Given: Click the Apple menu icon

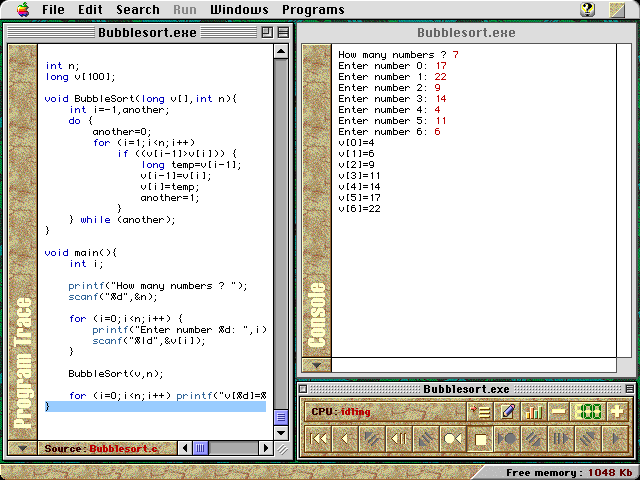Looking at the screenshot, I should [x=22, y=10].
